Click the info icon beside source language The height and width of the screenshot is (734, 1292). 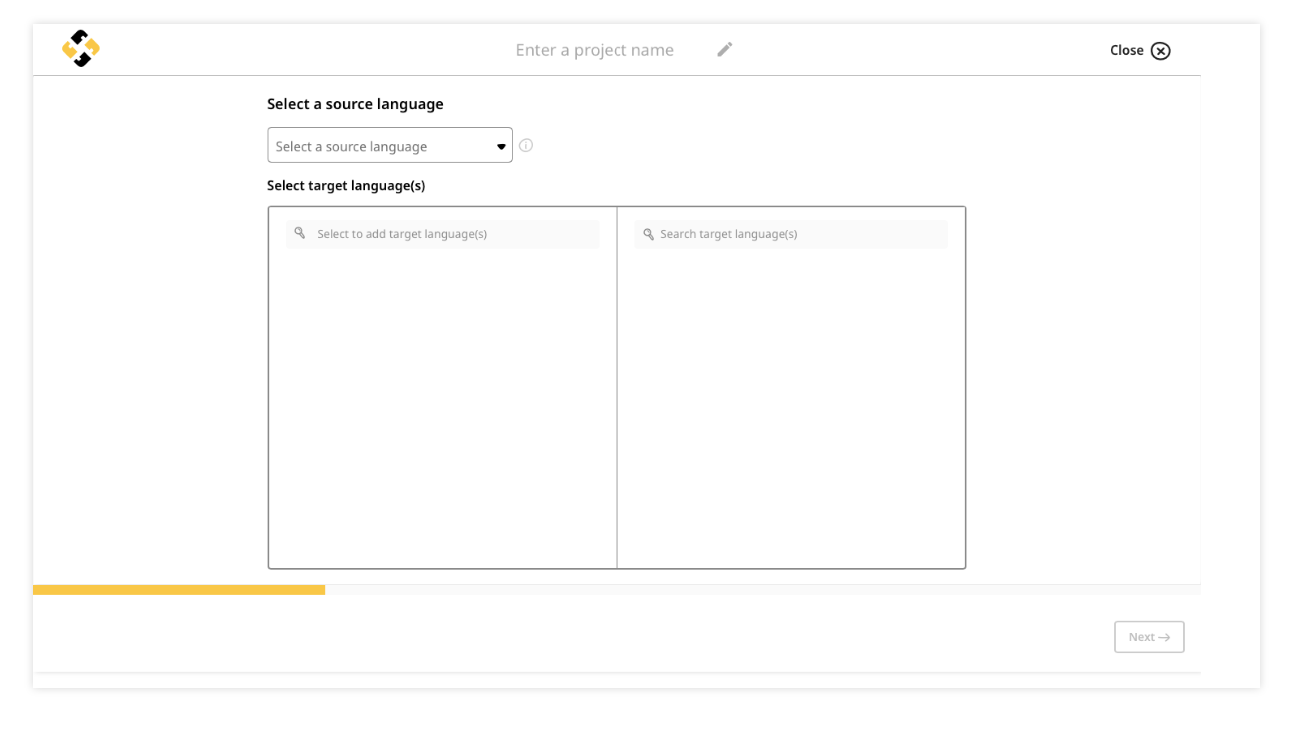click(526, 145)
